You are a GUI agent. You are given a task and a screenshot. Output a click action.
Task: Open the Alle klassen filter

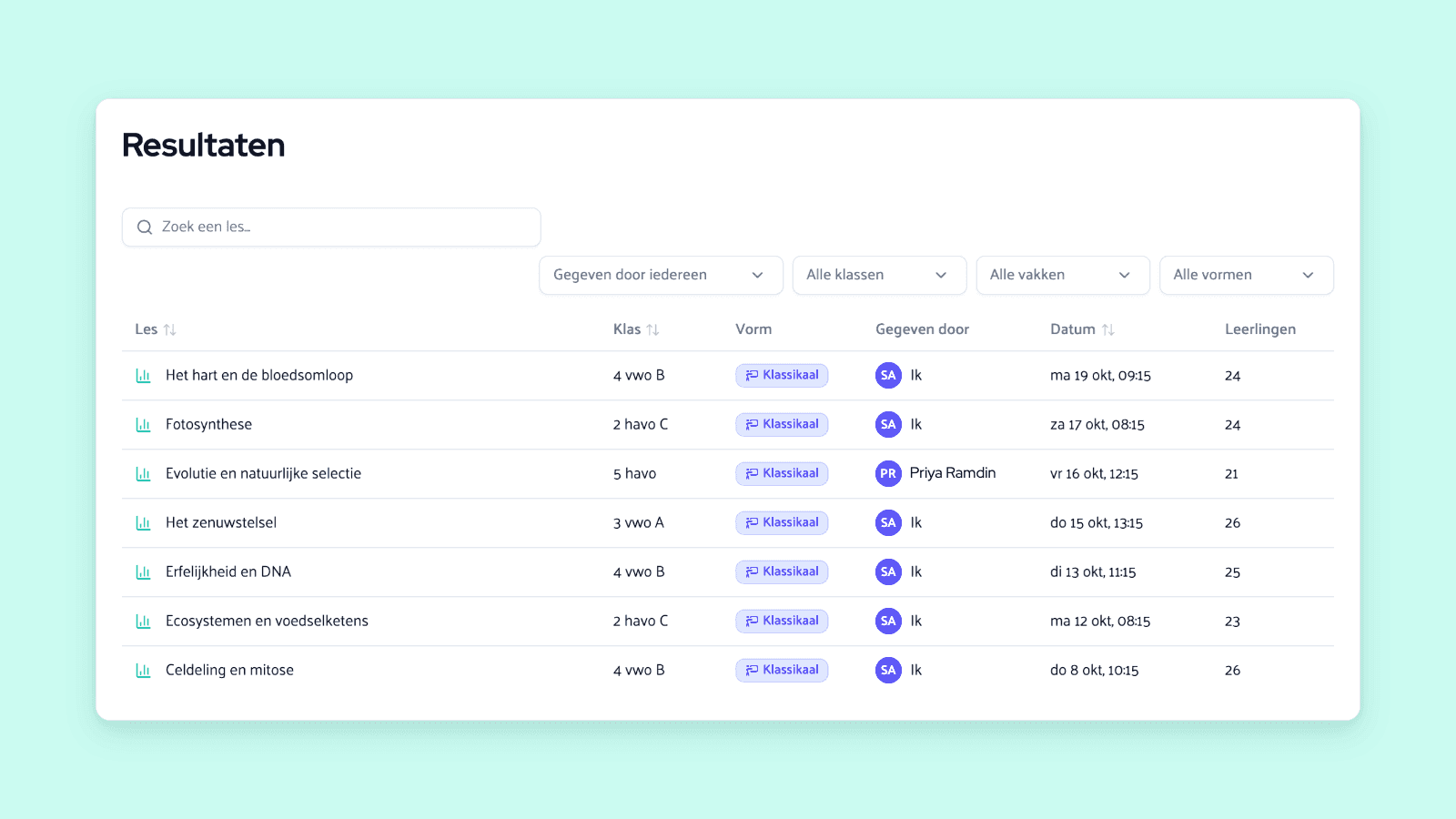tap(879, 275)
